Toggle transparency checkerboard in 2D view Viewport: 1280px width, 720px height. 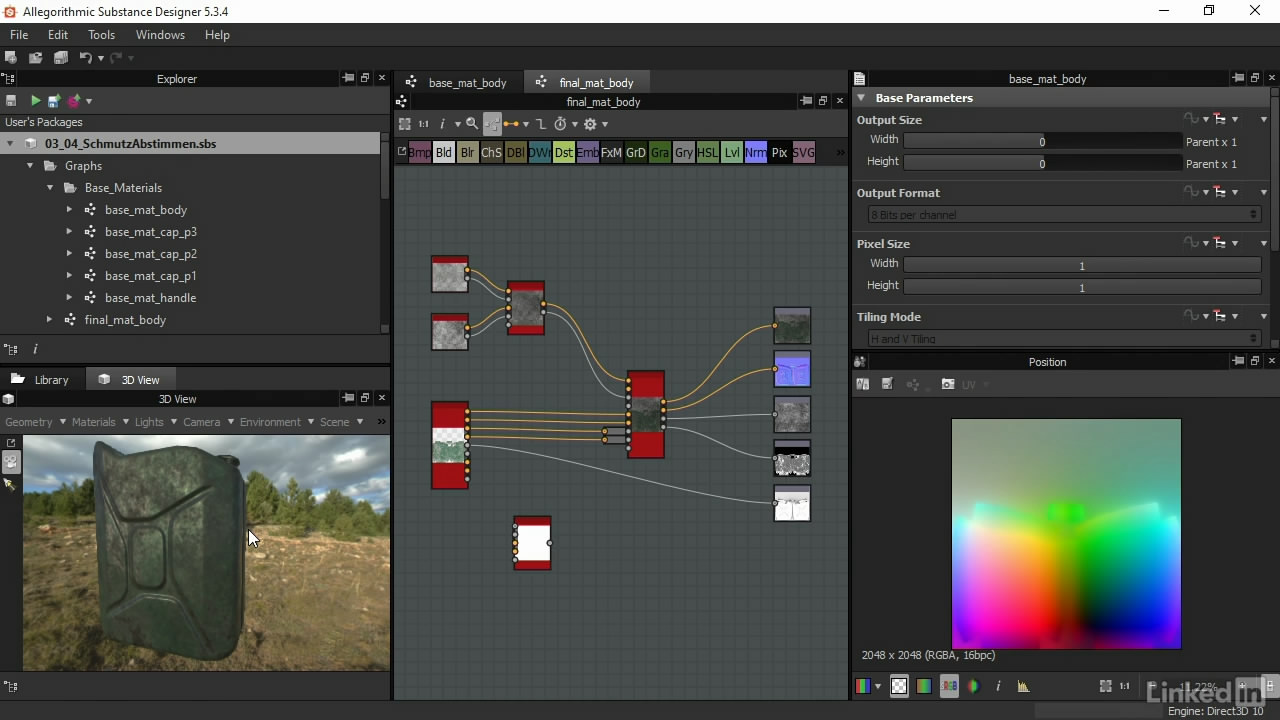pyautogui.click(x=899, y=686)
